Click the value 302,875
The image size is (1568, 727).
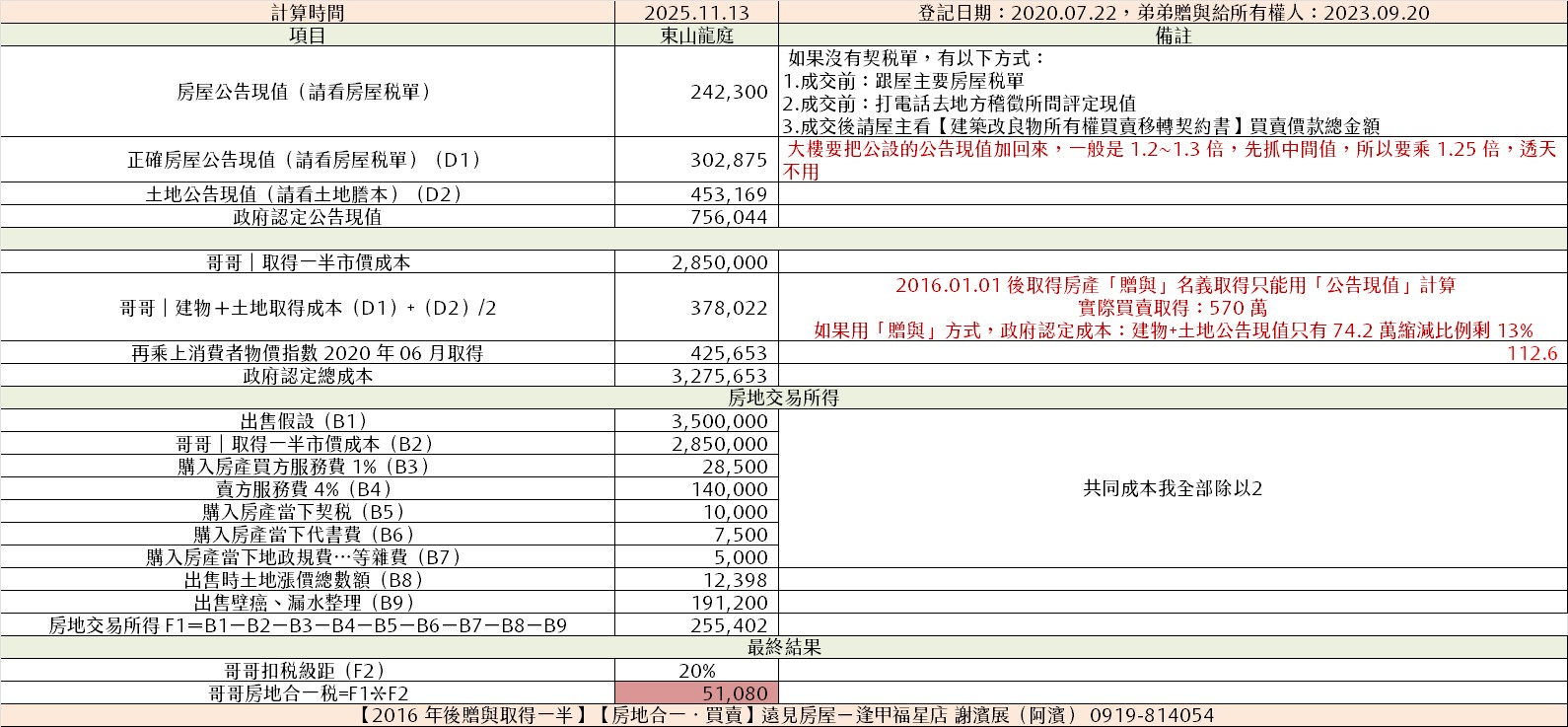730,160
